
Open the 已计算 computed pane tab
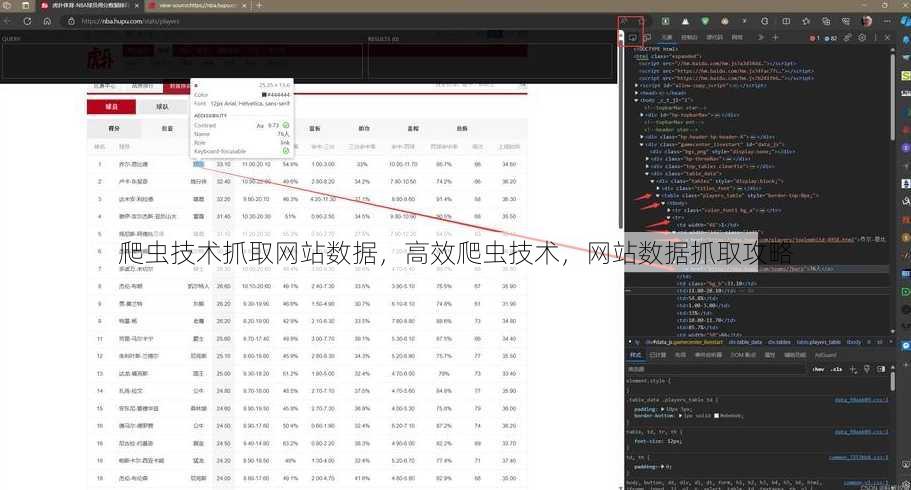point(658,355)
